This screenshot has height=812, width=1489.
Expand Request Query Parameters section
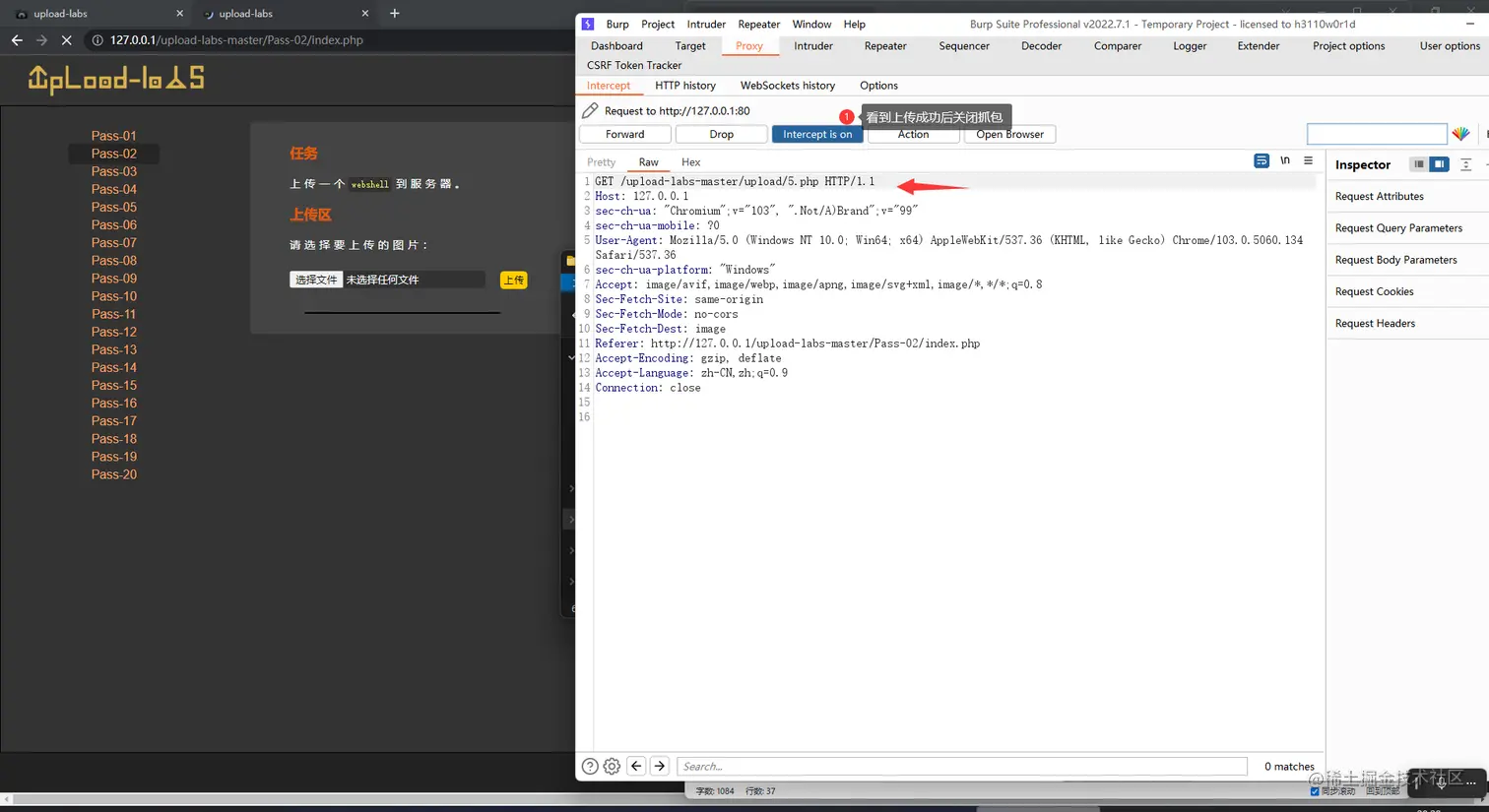click(x=1407, y=227)
